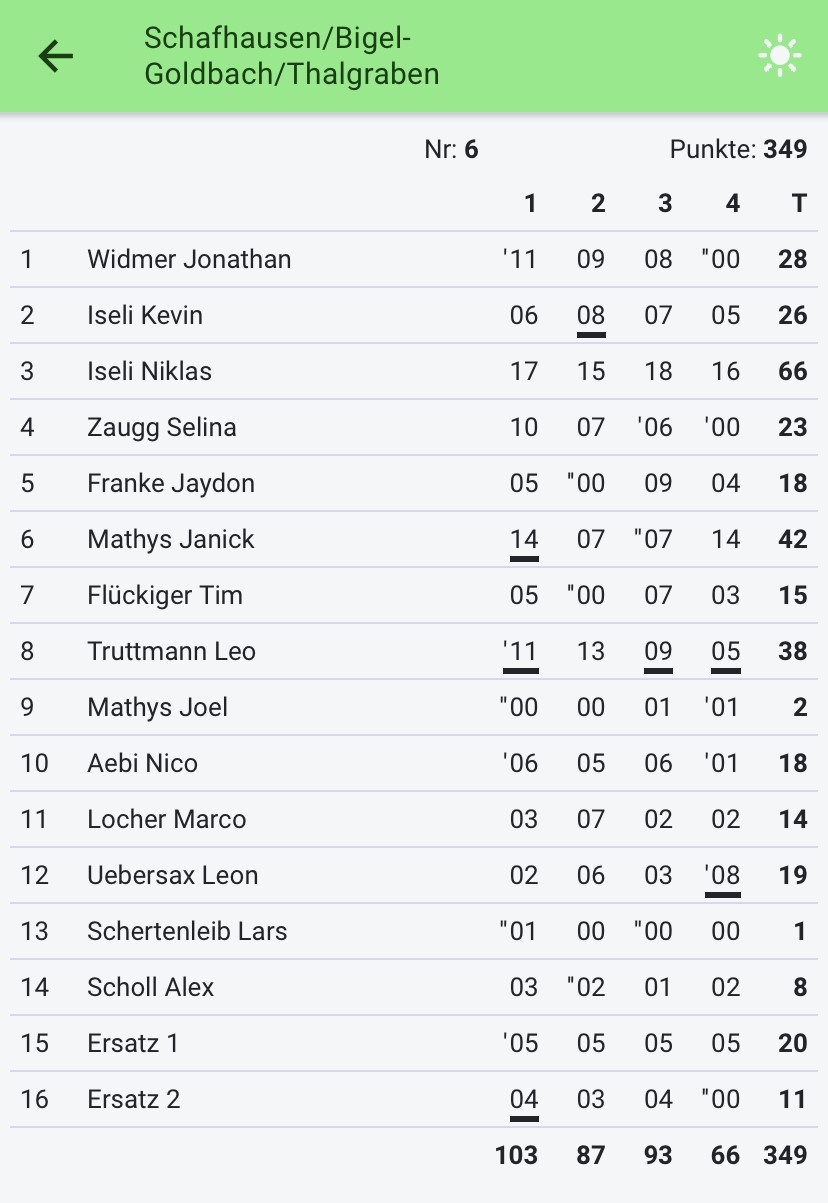Click the T total column header

[x=798, y=204]
